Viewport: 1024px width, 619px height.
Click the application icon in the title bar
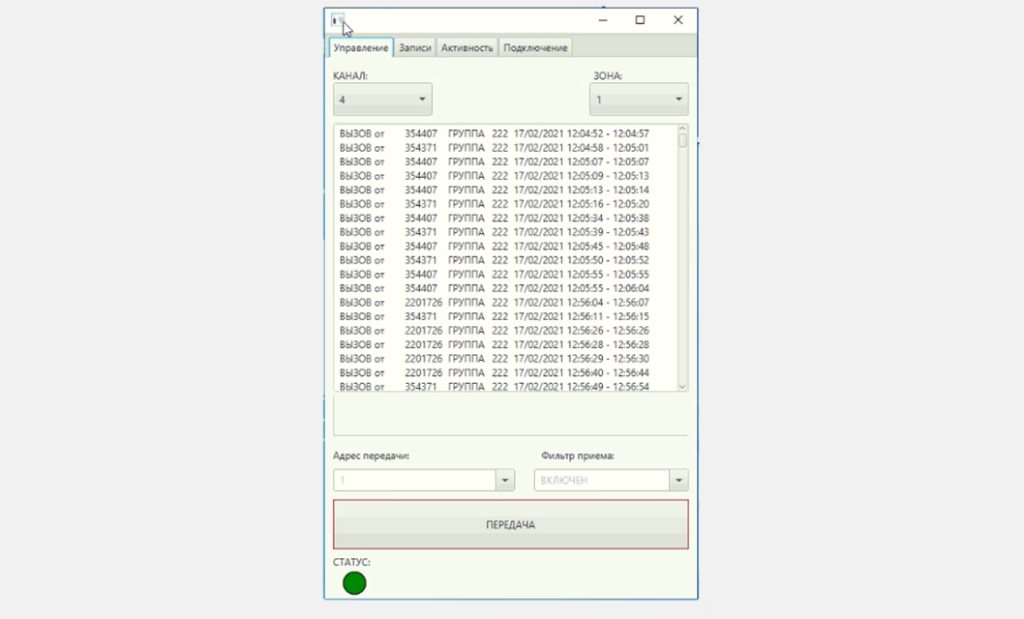coord(337,19)
